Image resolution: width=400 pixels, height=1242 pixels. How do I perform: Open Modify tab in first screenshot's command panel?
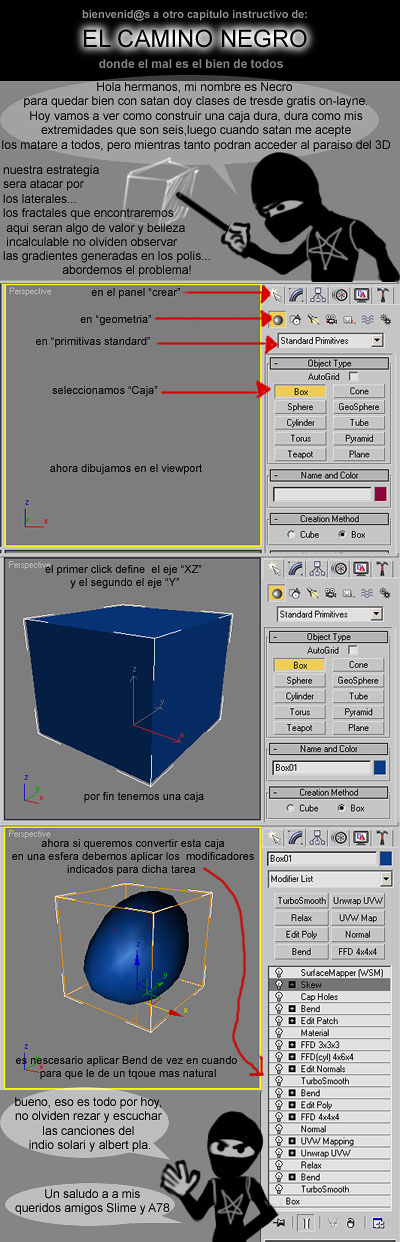tap(297, 295)
